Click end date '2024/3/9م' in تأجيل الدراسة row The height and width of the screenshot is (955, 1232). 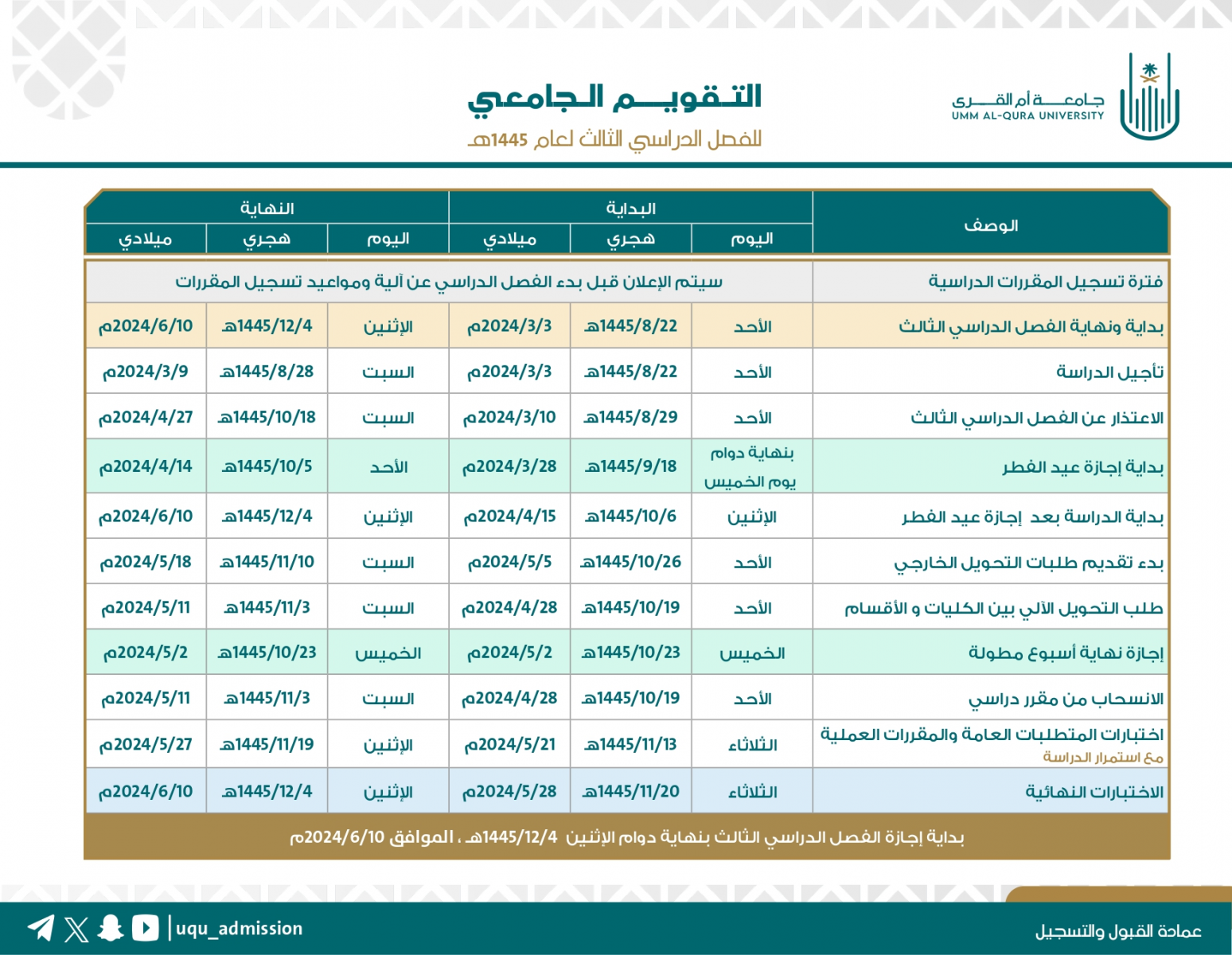146,372
